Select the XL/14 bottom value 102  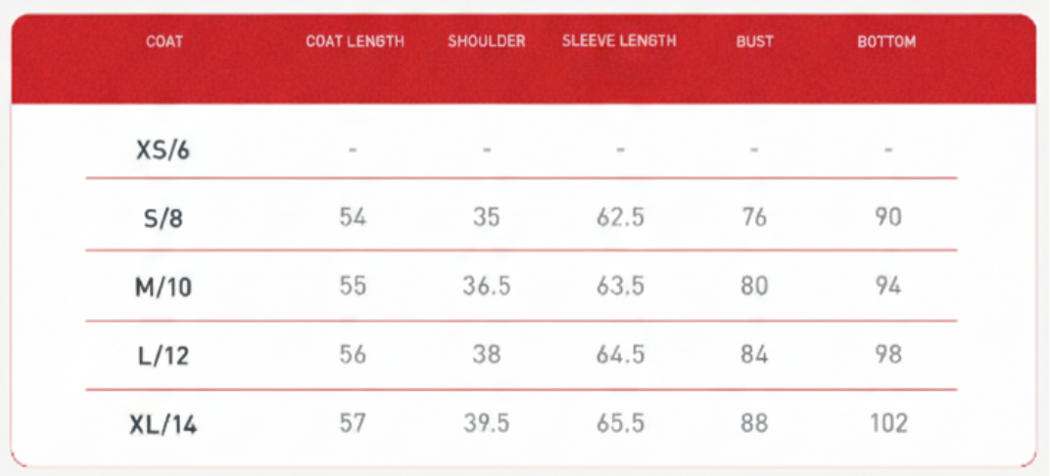pyautogui.click(x=888, y=423)
